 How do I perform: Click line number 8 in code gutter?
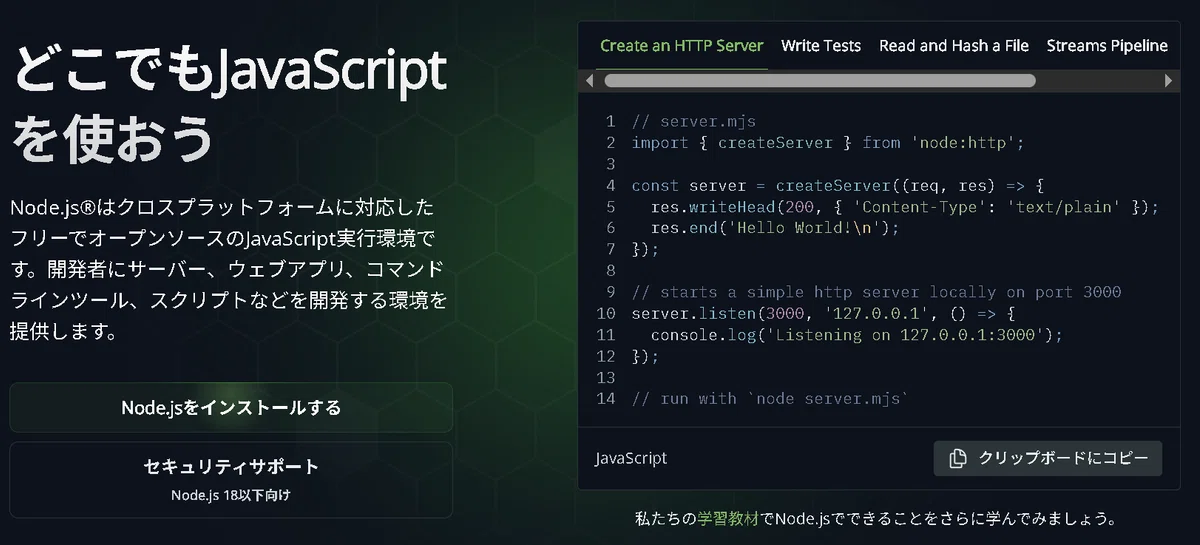tap(610, 271)
